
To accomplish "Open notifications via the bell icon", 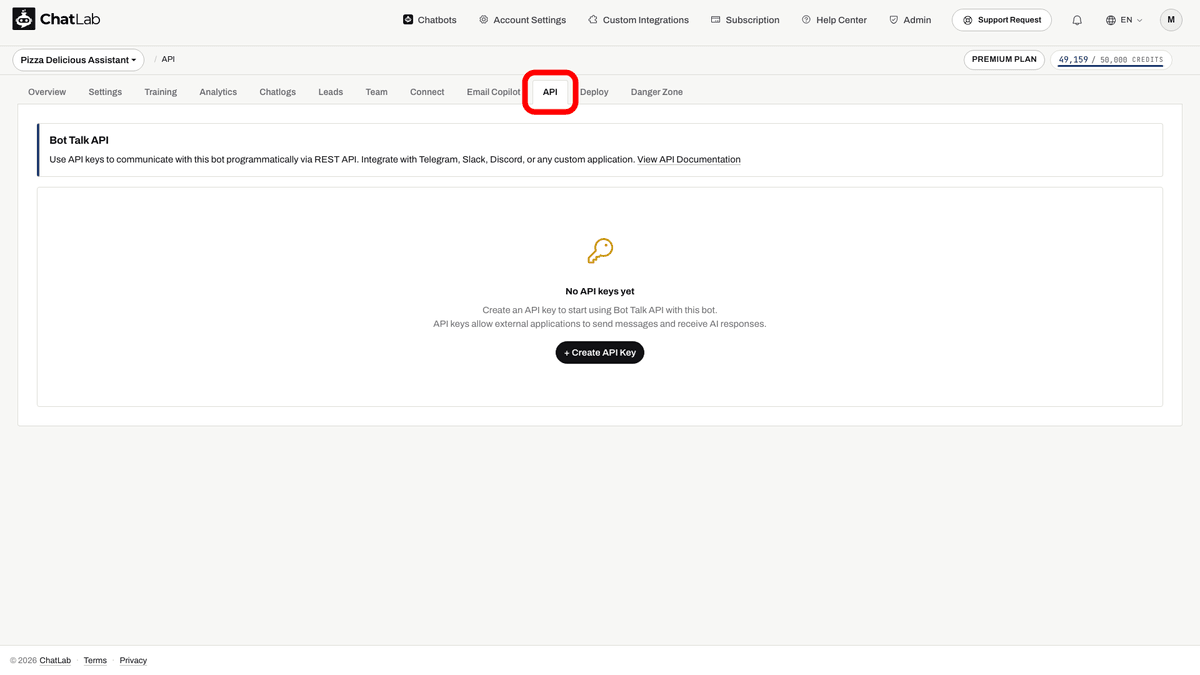I will pos(1077,20).
